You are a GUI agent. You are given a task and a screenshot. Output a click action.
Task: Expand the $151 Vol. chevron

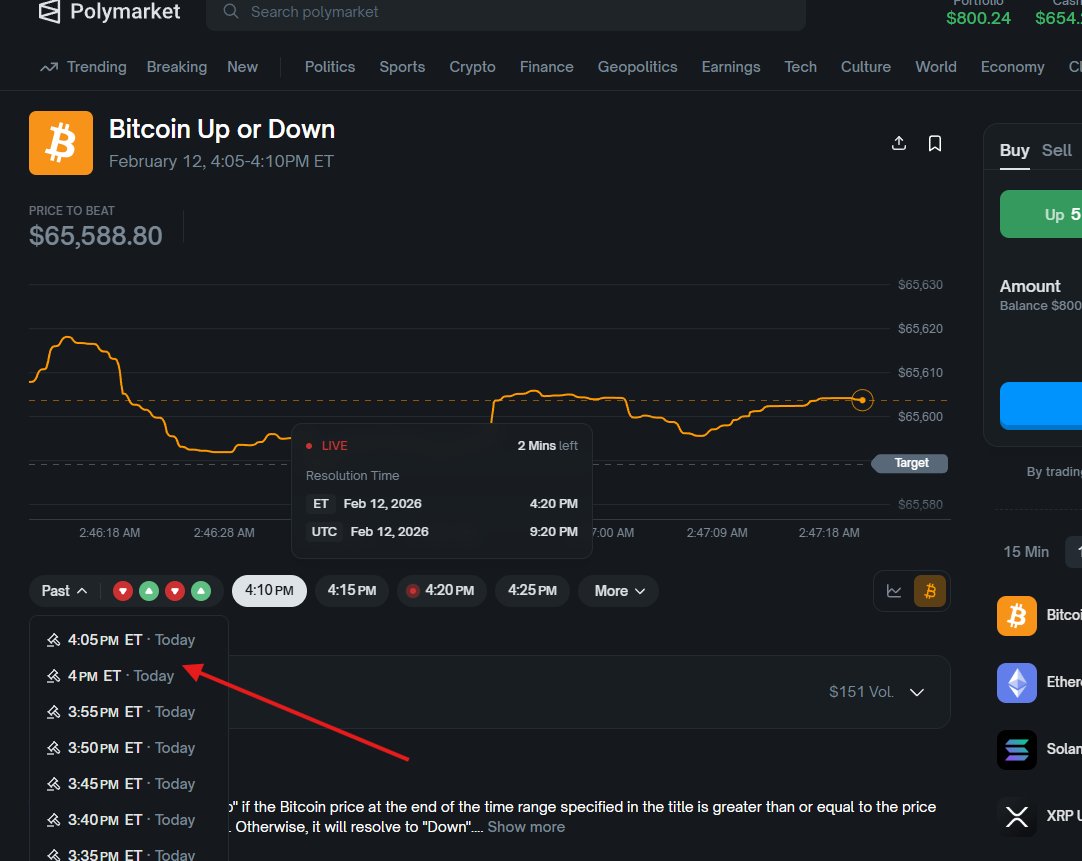916,692
